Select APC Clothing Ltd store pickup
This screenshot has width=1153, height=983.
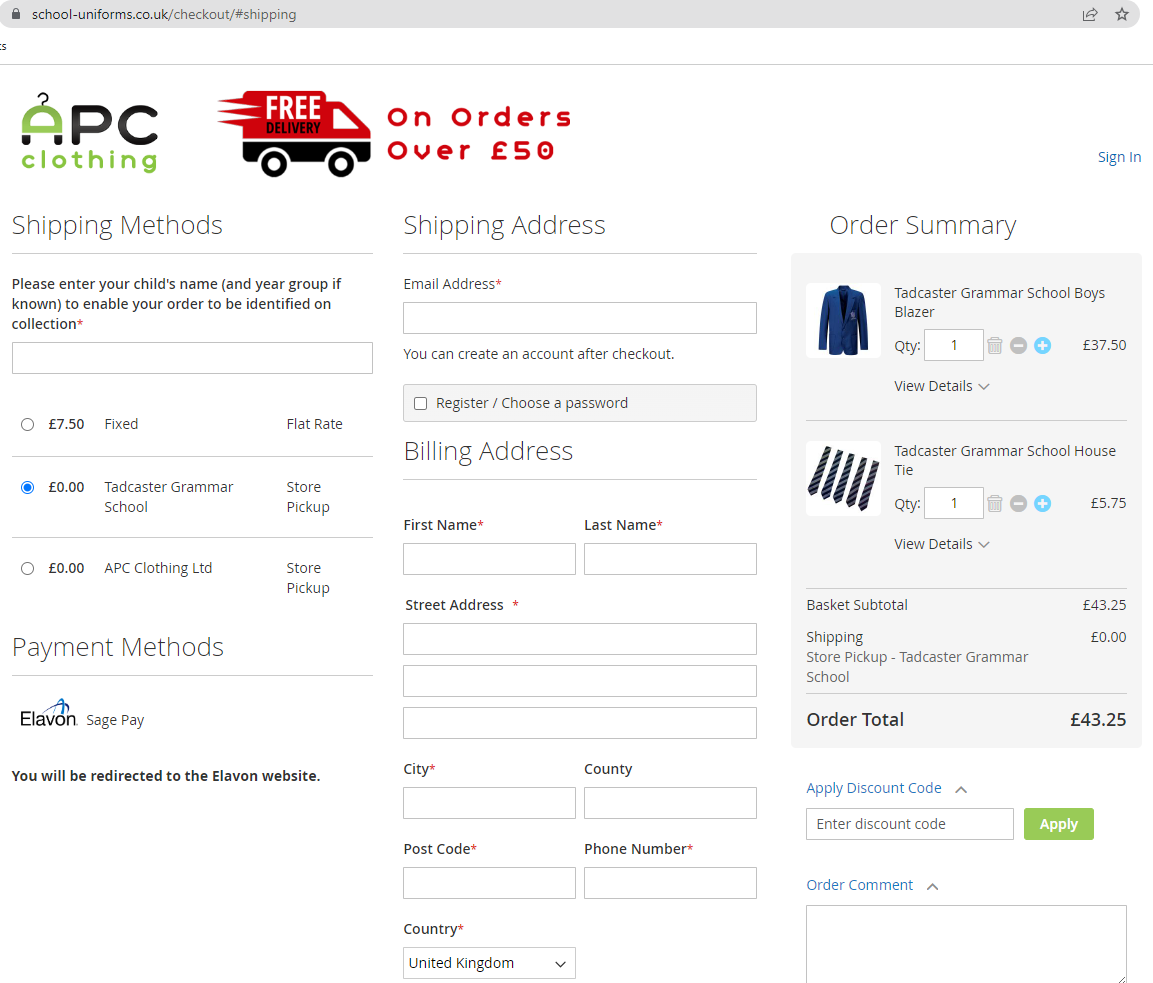tap(27, 568)
